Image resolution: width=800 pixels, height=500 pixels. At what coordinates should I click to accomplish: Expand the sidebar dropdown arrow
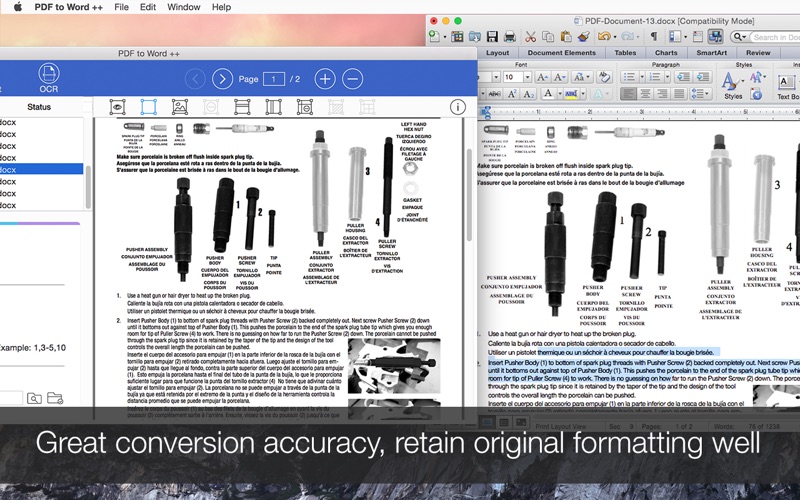(x=685, y=37)
